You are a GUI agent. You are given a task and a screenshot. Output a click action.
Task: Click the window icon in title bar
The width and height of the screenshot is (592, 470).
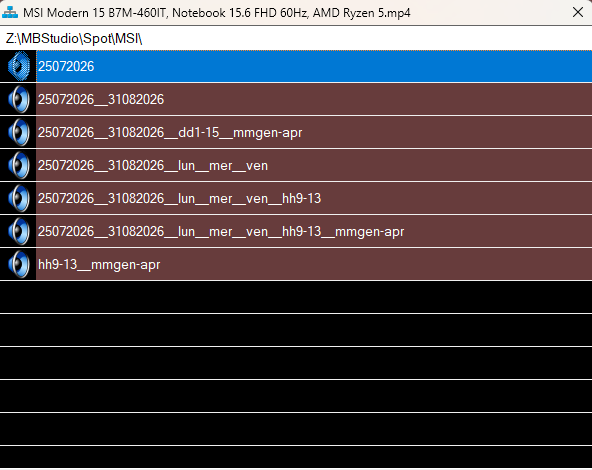pos(10,12)
